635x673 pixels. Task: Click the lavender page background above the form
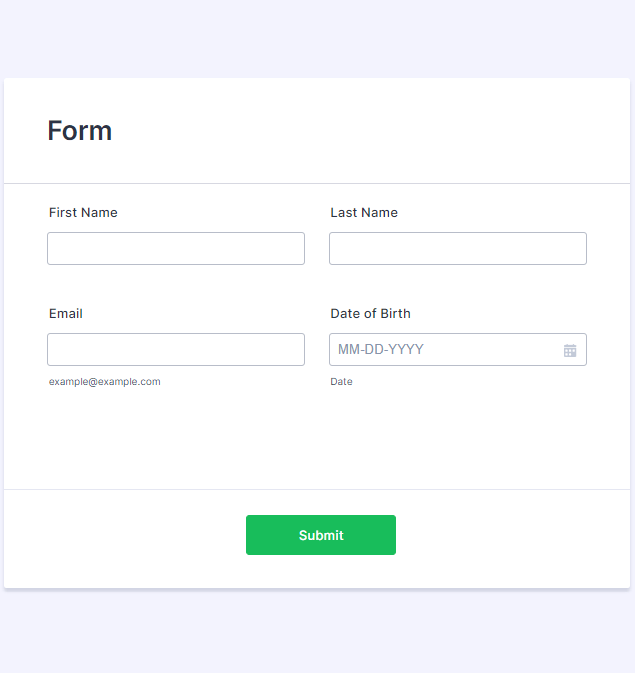[317, 38]
